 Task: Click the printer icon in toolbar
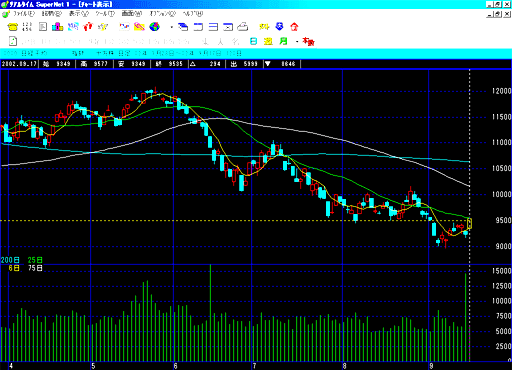pos(243,27)
